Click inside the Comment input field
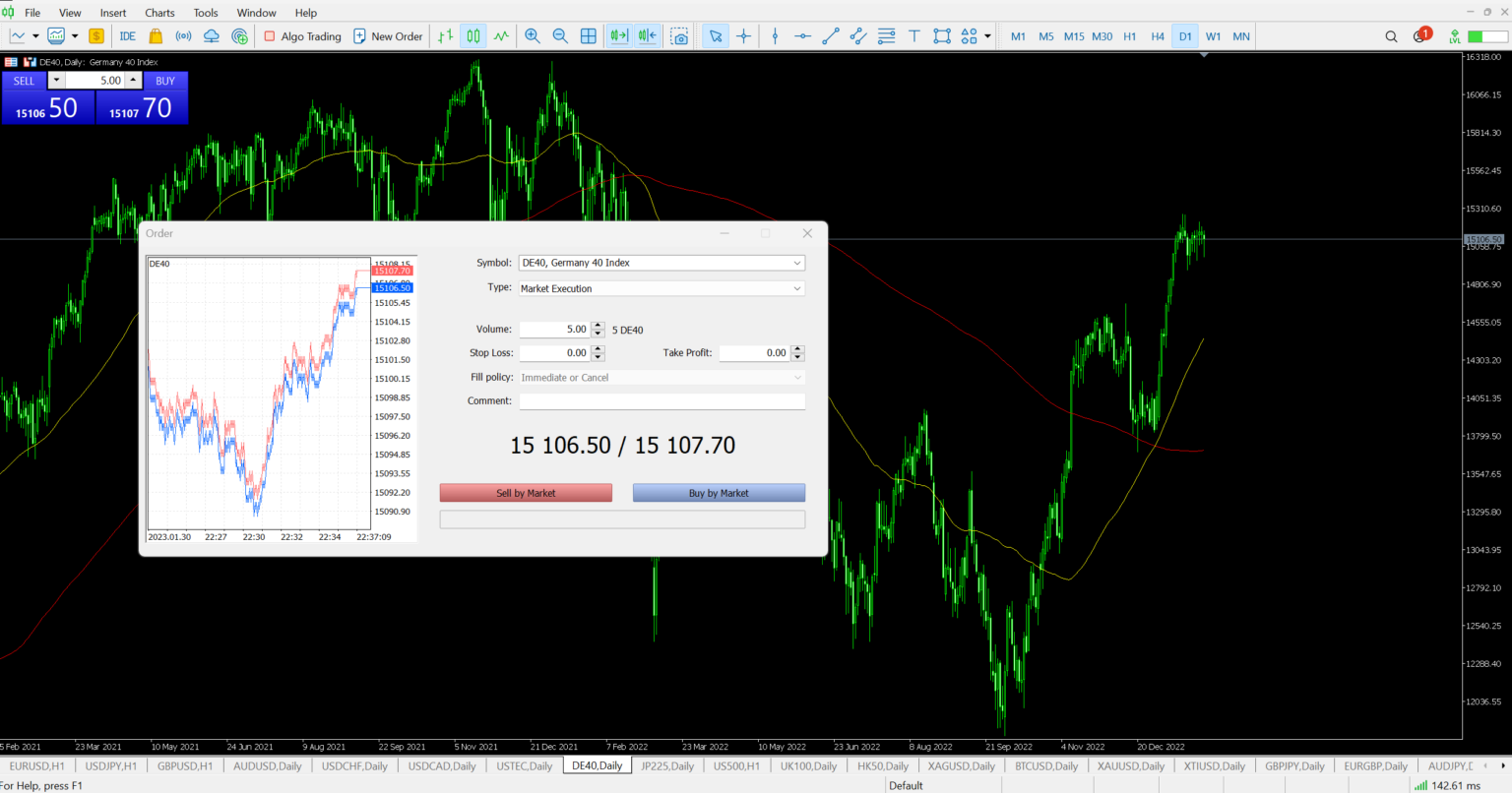 [661, 400]
